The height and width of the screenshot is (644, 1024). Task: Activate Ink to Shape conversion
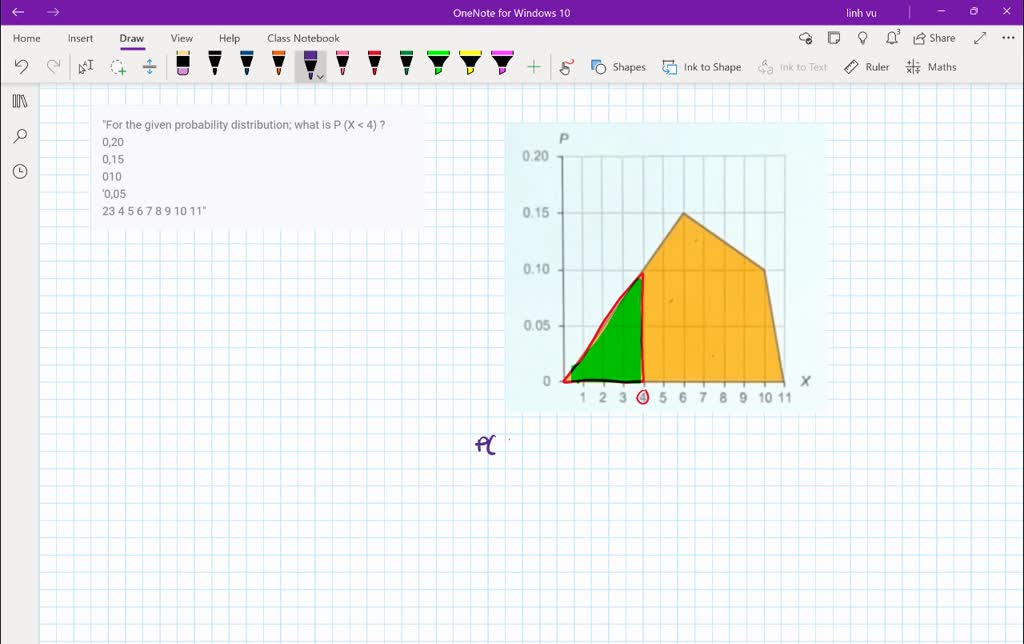pyautogui.click(x=702, y=66)
